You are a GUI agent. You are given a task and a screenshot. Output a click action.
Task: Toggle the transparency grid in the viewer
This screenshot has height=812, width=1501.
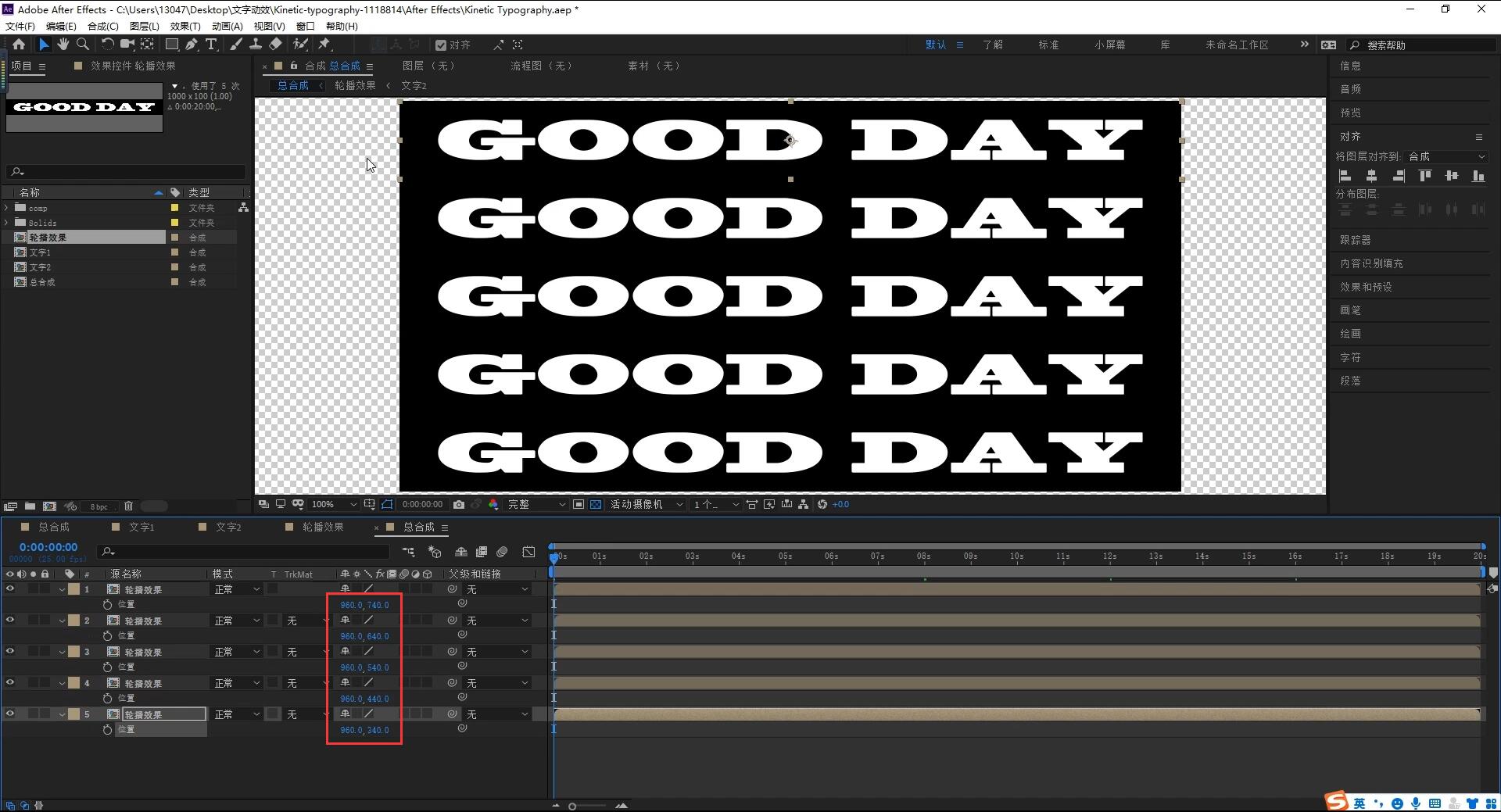596,505
